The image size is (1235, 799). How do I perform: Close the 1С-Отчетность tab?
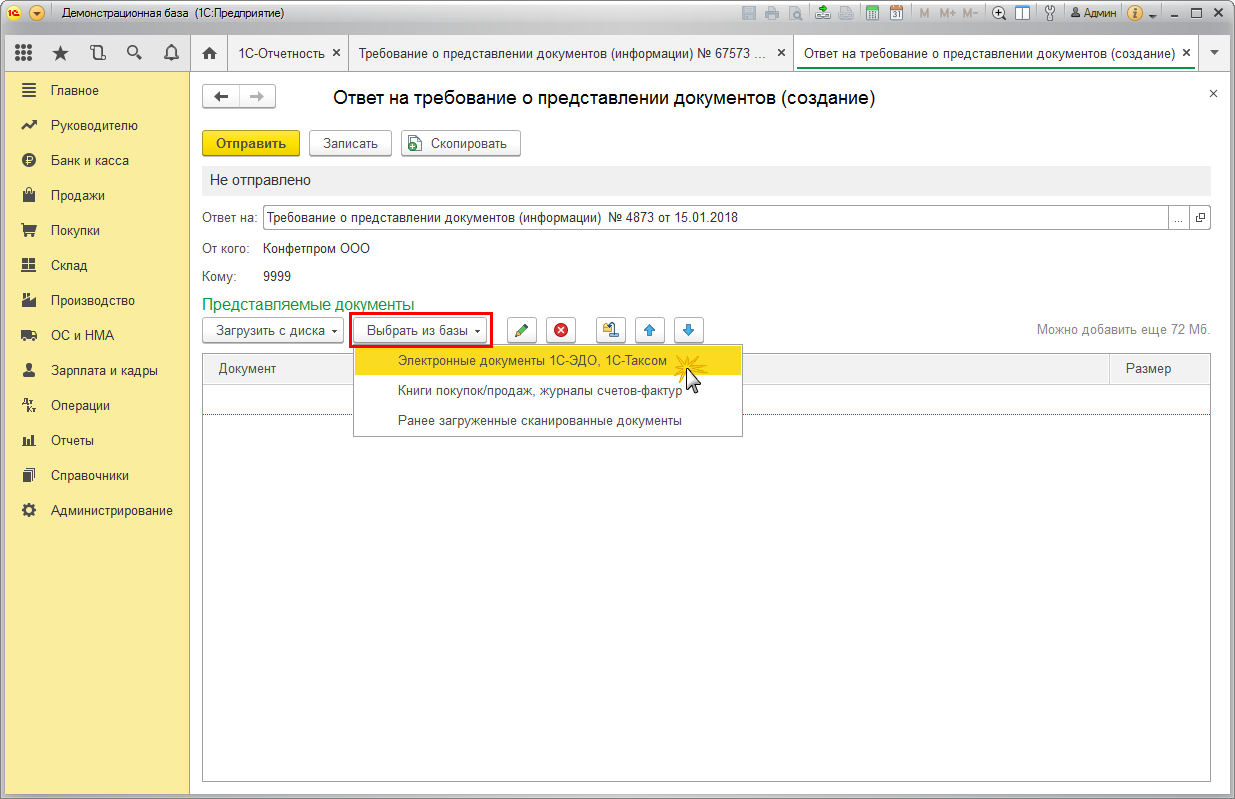[x=336, y=53]
